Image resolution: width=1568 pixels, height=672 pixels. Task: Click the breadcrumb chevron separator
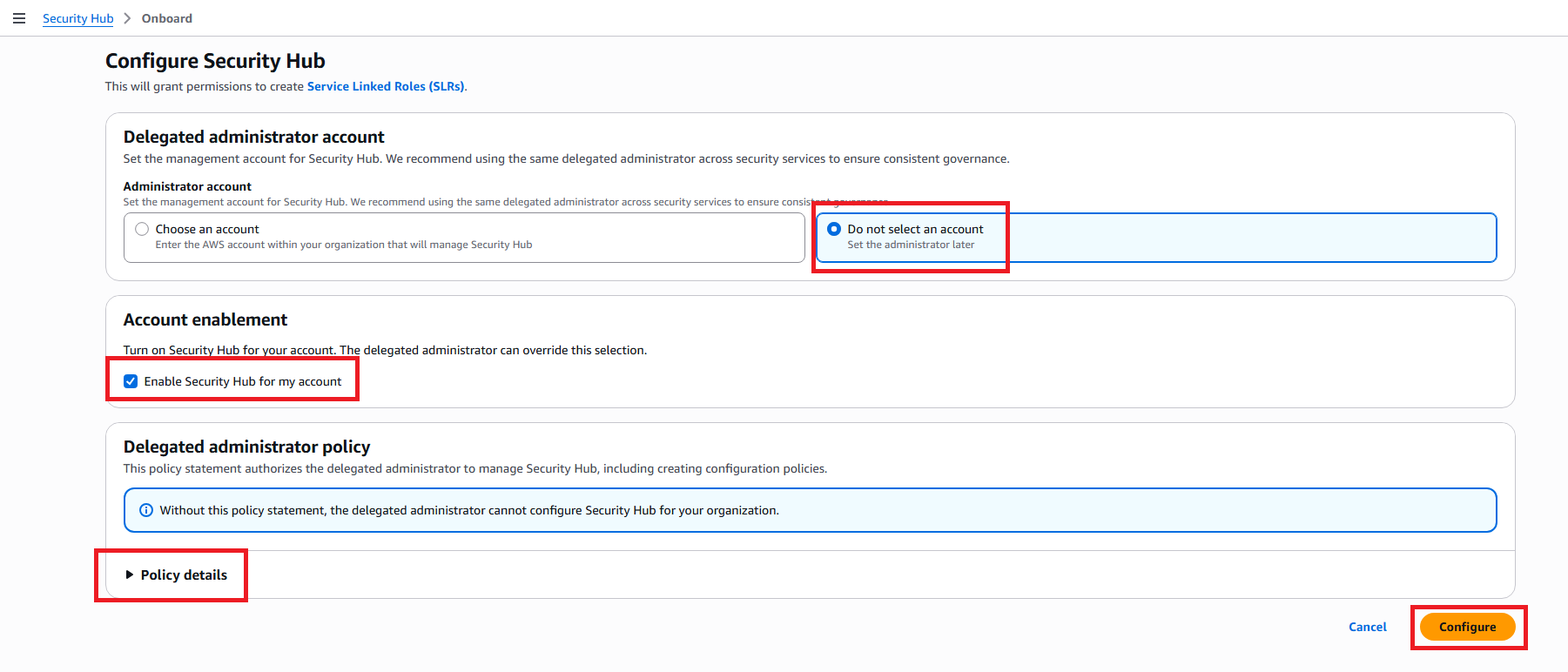(x=127, y=18)
